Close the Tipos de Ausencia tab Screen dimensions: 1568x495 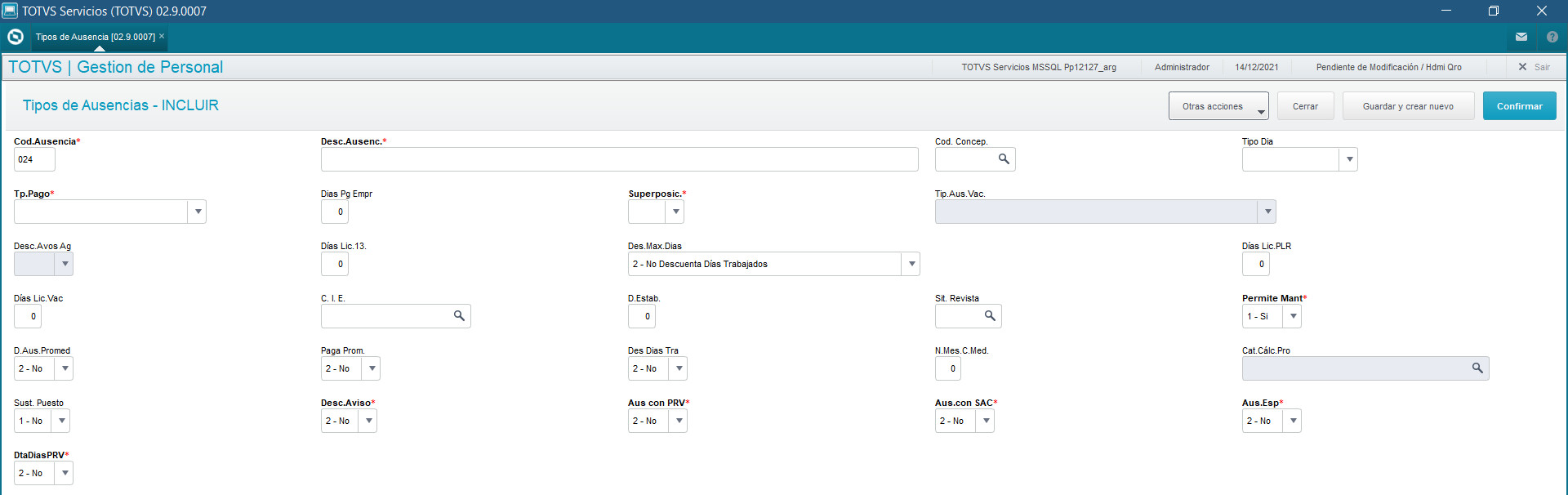tap(162, 36)
